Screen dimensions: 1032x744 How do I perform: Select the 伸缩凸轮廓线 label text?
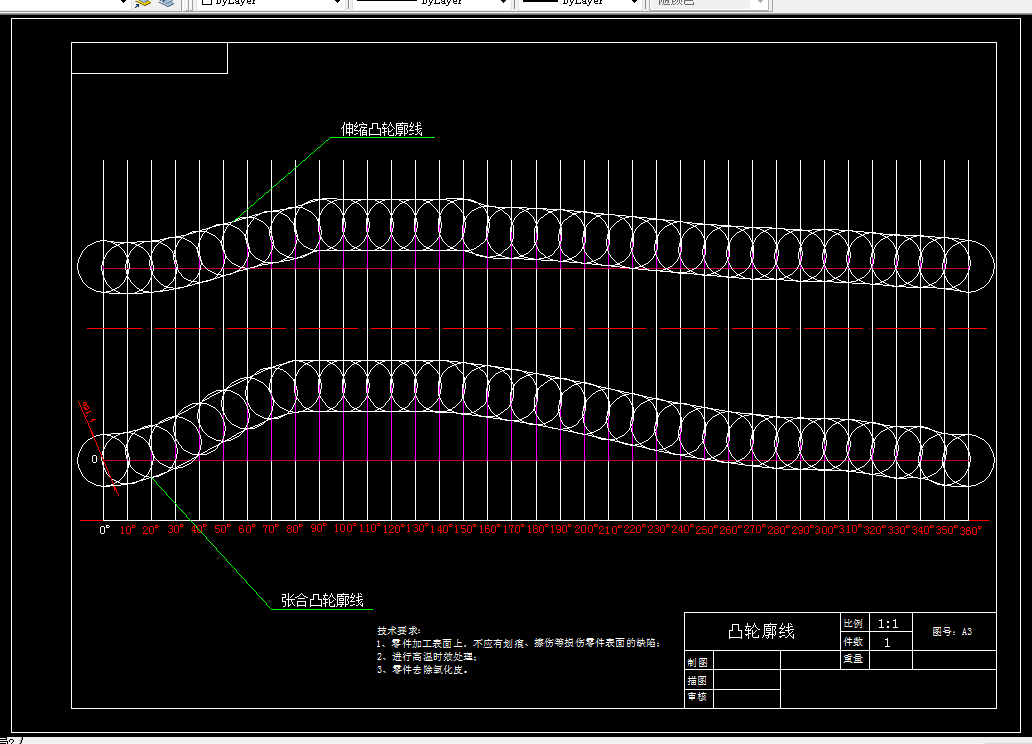(382, 129)
